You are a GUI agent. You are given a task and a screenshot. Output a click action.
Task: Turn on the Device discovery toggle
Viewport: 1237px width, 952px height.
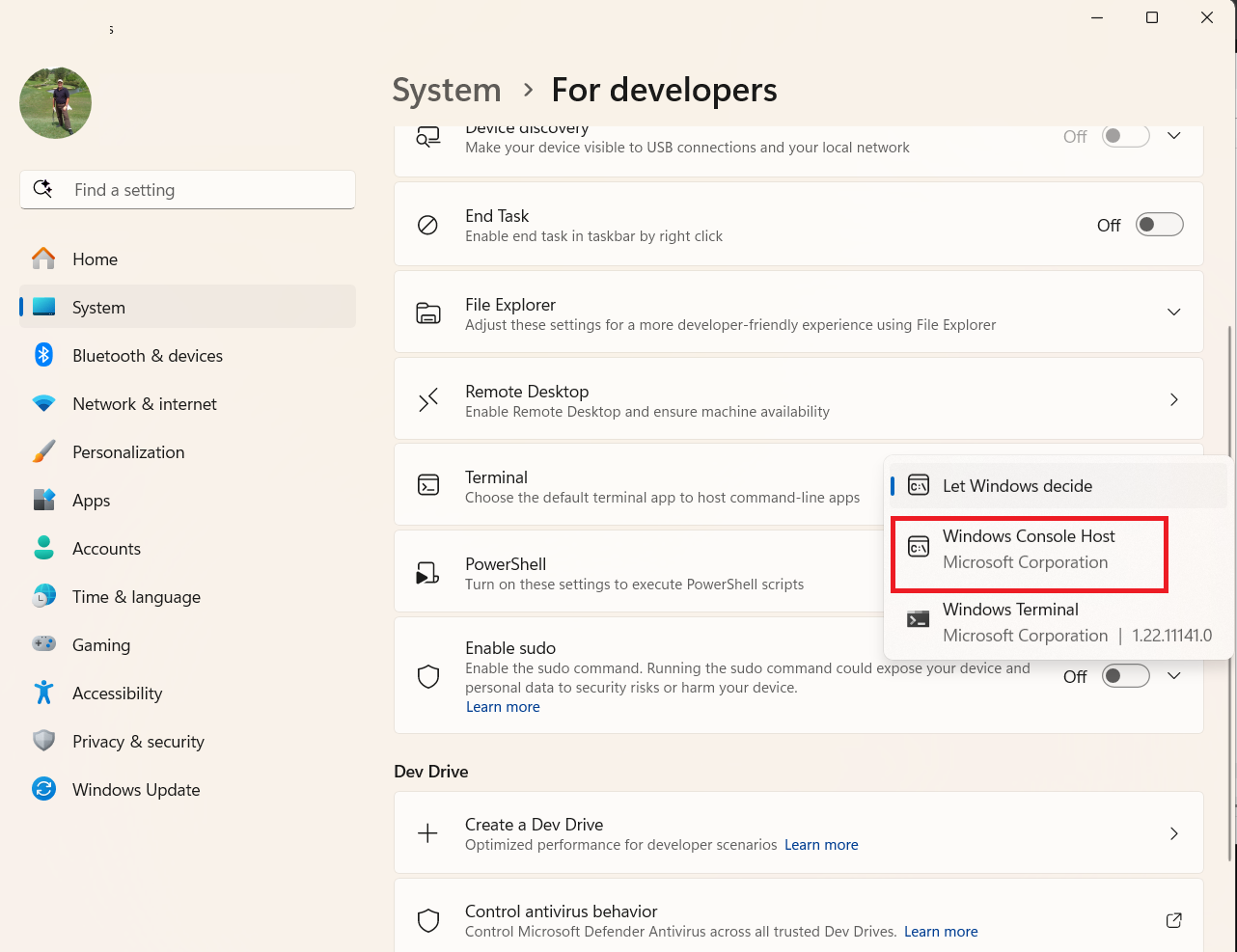pyautogui.click(x=1125, y=136)
